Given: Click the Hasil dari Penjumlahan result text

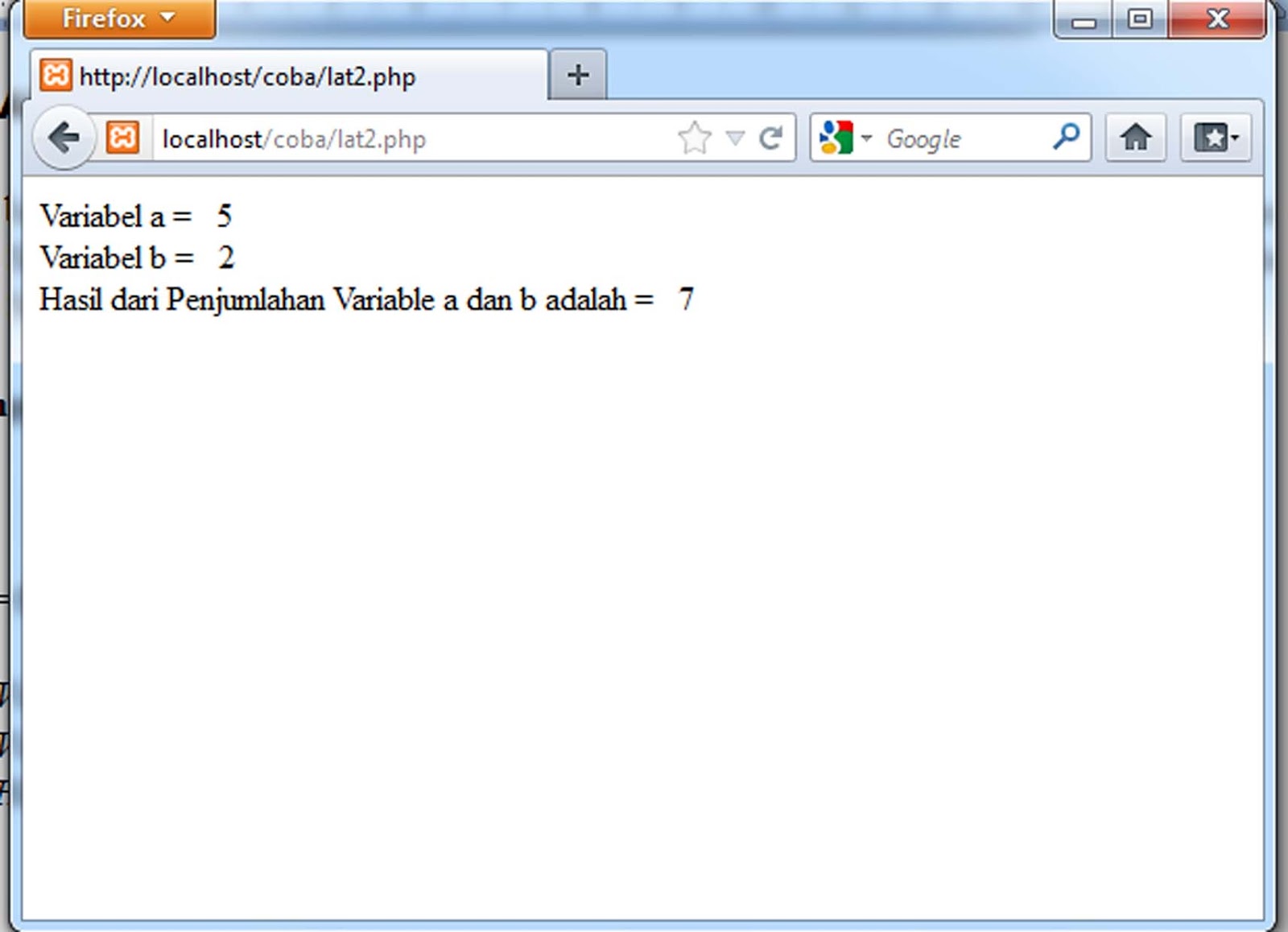Looking at the screenshot, I should pos(366,299).
